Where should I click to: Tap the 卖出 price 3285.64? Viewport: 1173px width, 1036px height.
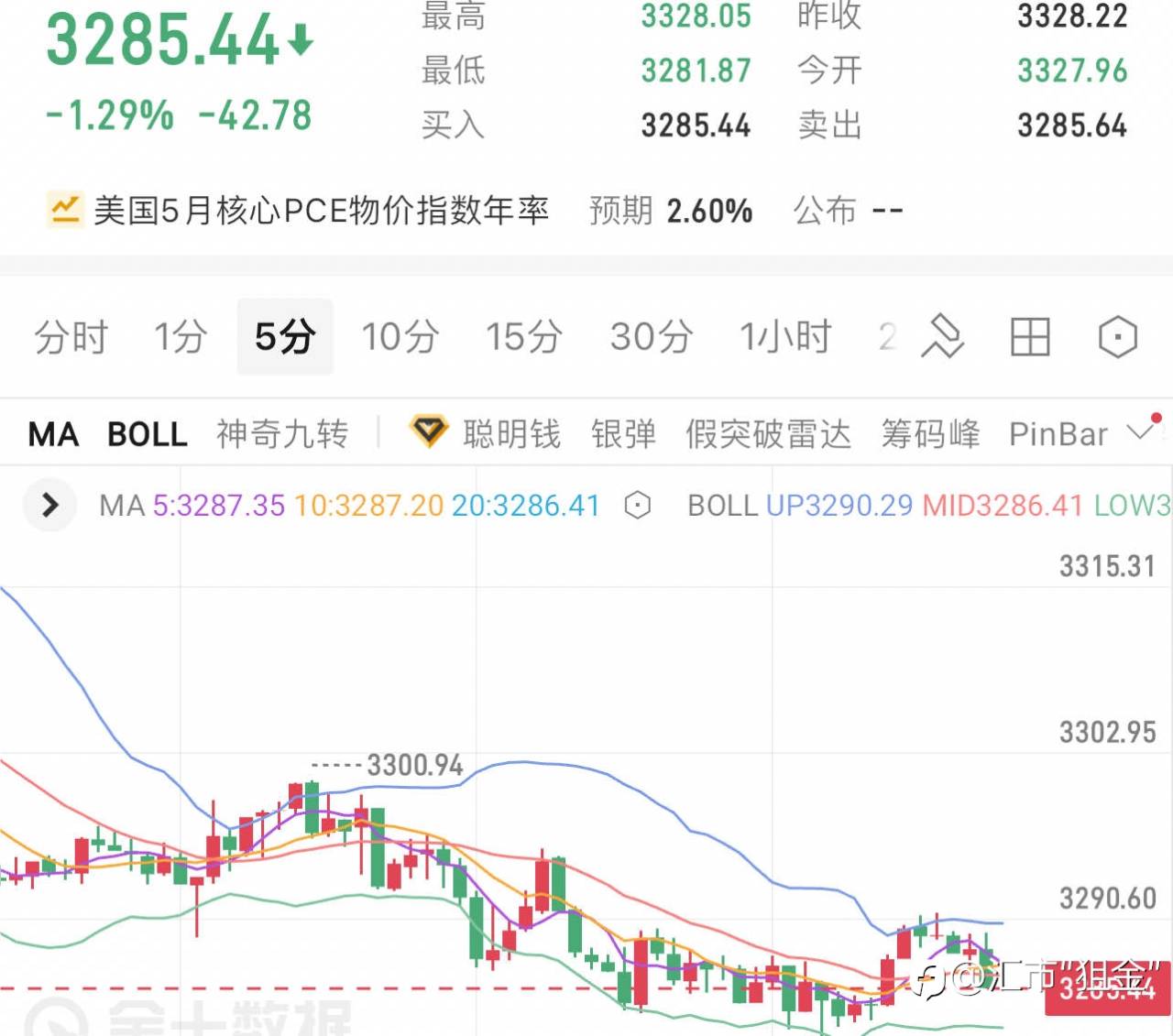(x=1072, y=125)
